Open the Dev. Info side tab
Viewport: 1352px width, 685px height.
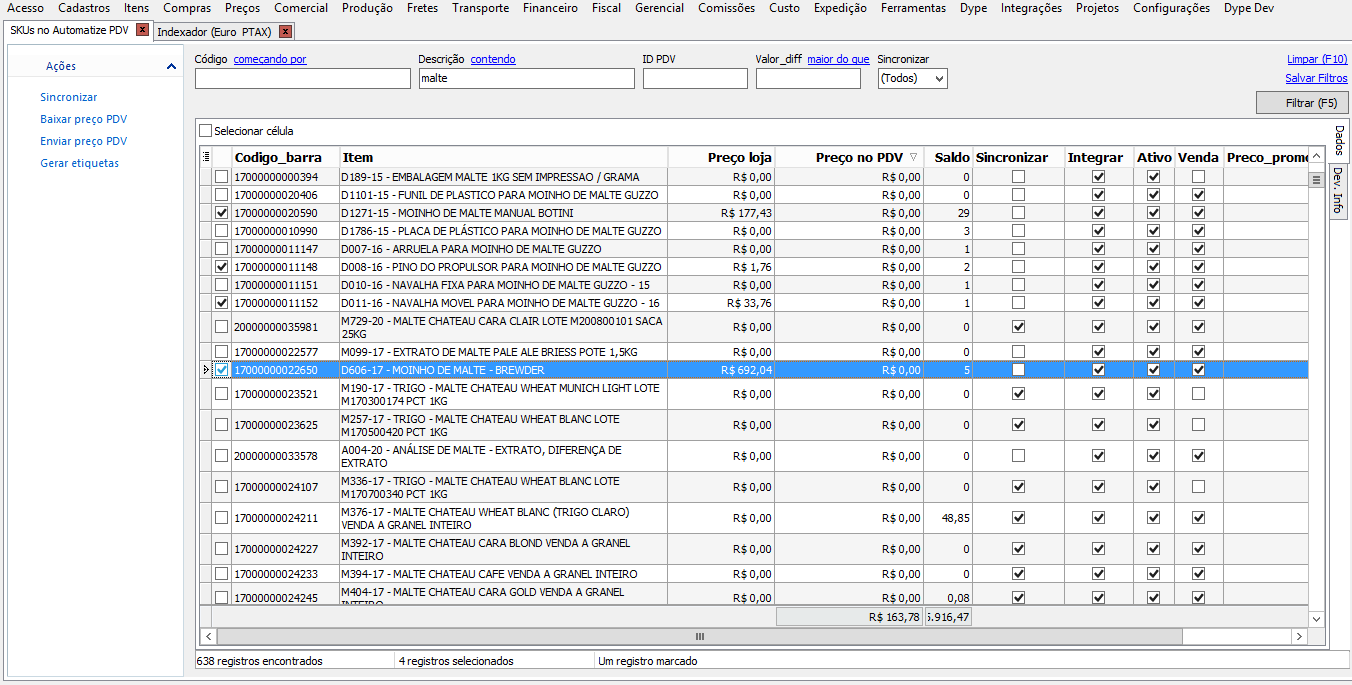click(x=1338, y=191)
